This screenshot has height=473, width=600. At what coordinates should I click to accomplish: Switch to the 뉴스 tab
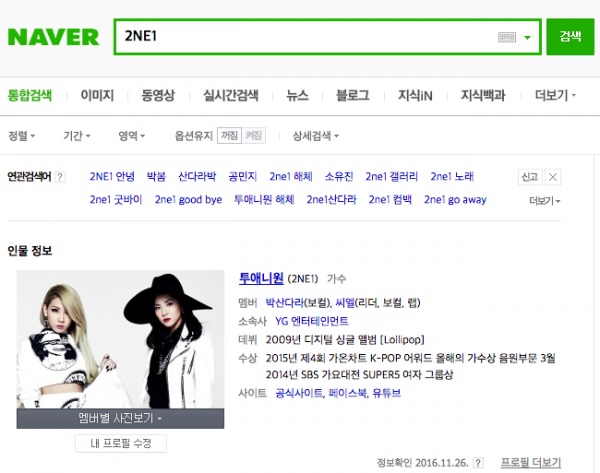tap(297, 95)
